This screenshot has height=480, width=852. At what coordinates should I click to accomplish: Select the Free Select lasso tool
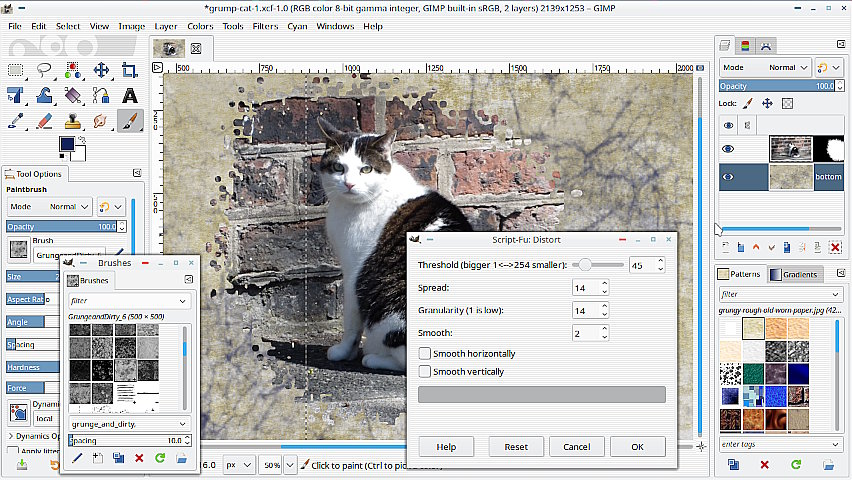(44, 70)
